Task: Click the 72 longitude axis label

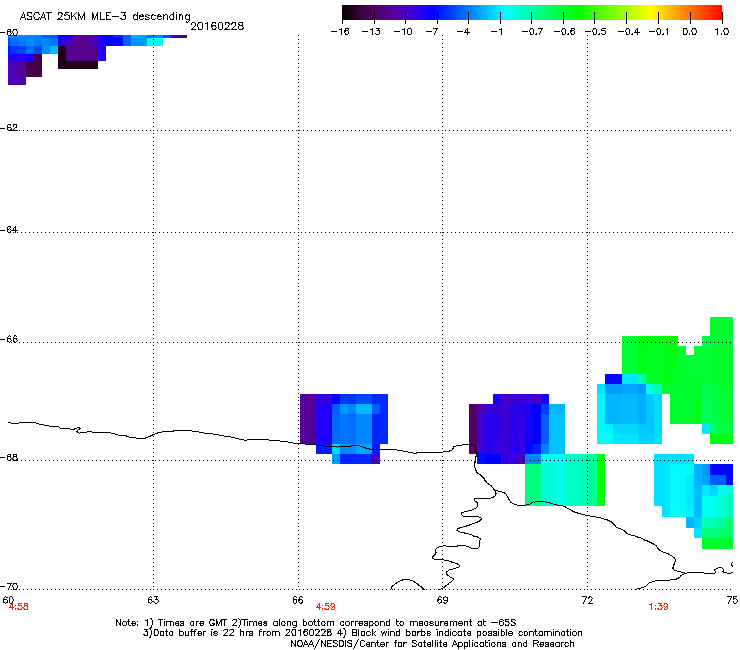Action: (x=587, y=600)
